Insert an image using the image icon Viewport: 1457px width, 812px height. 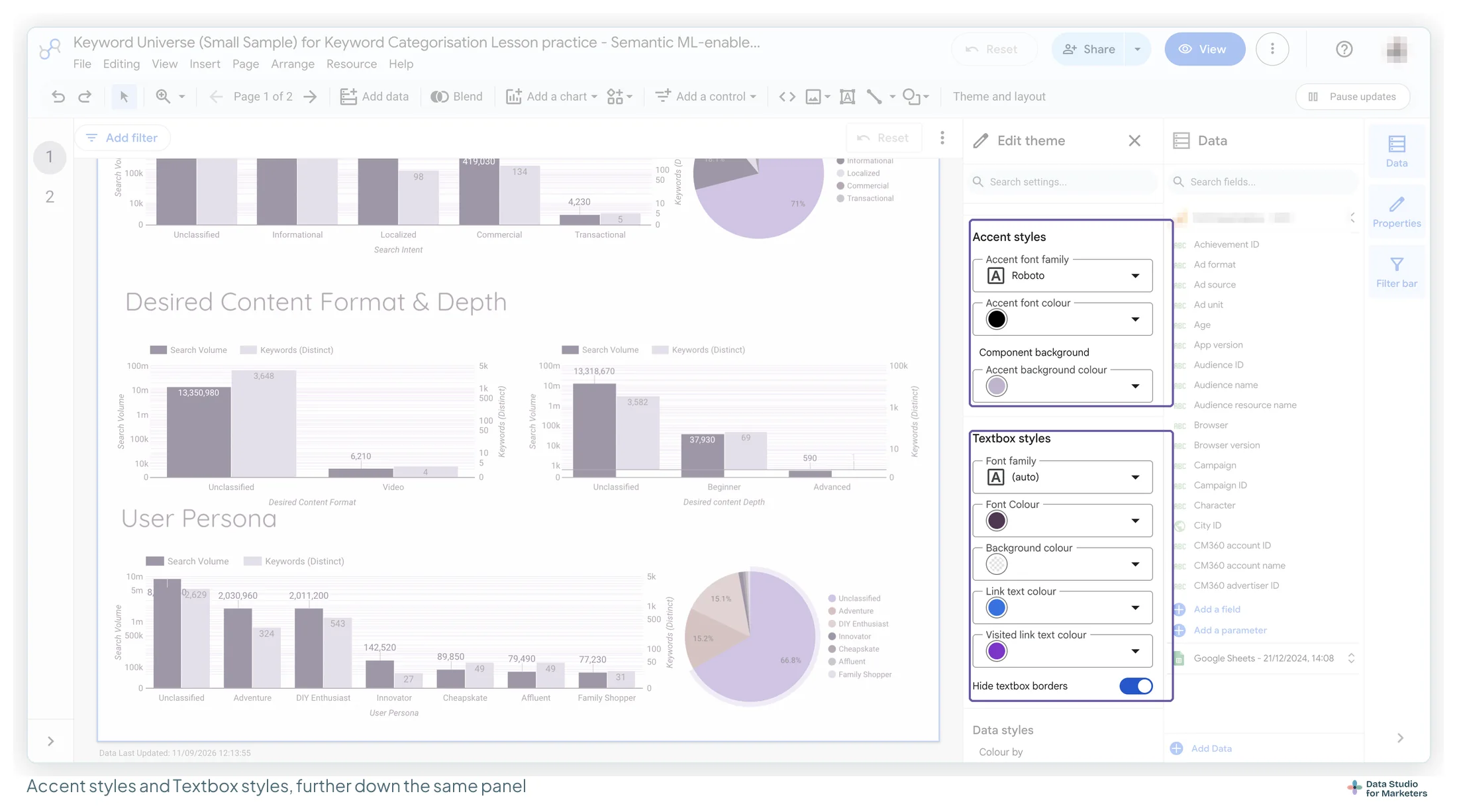tap(813, 97)
